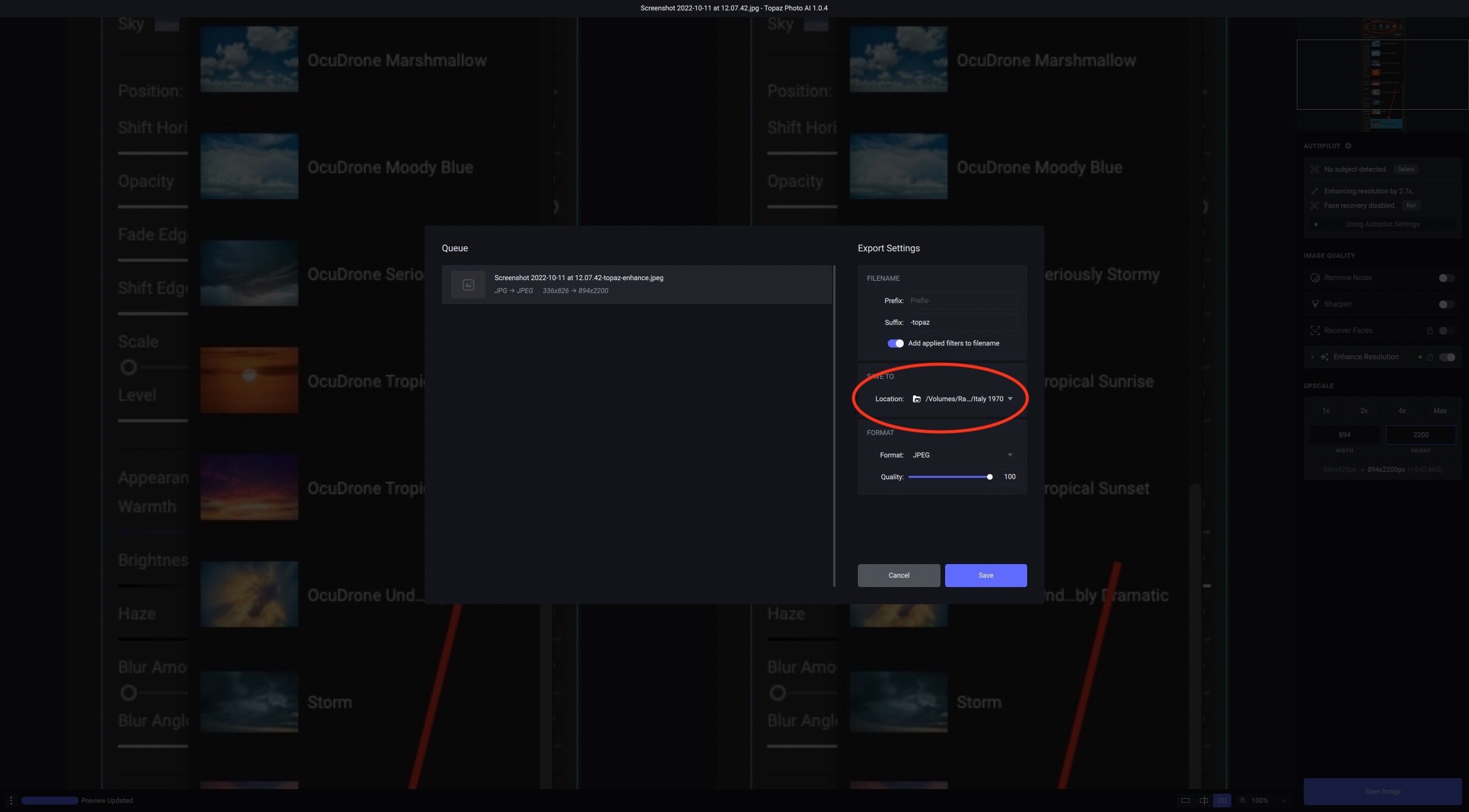
Task: Open Autopilot settings gear icon
Action: coord(1348,146)
